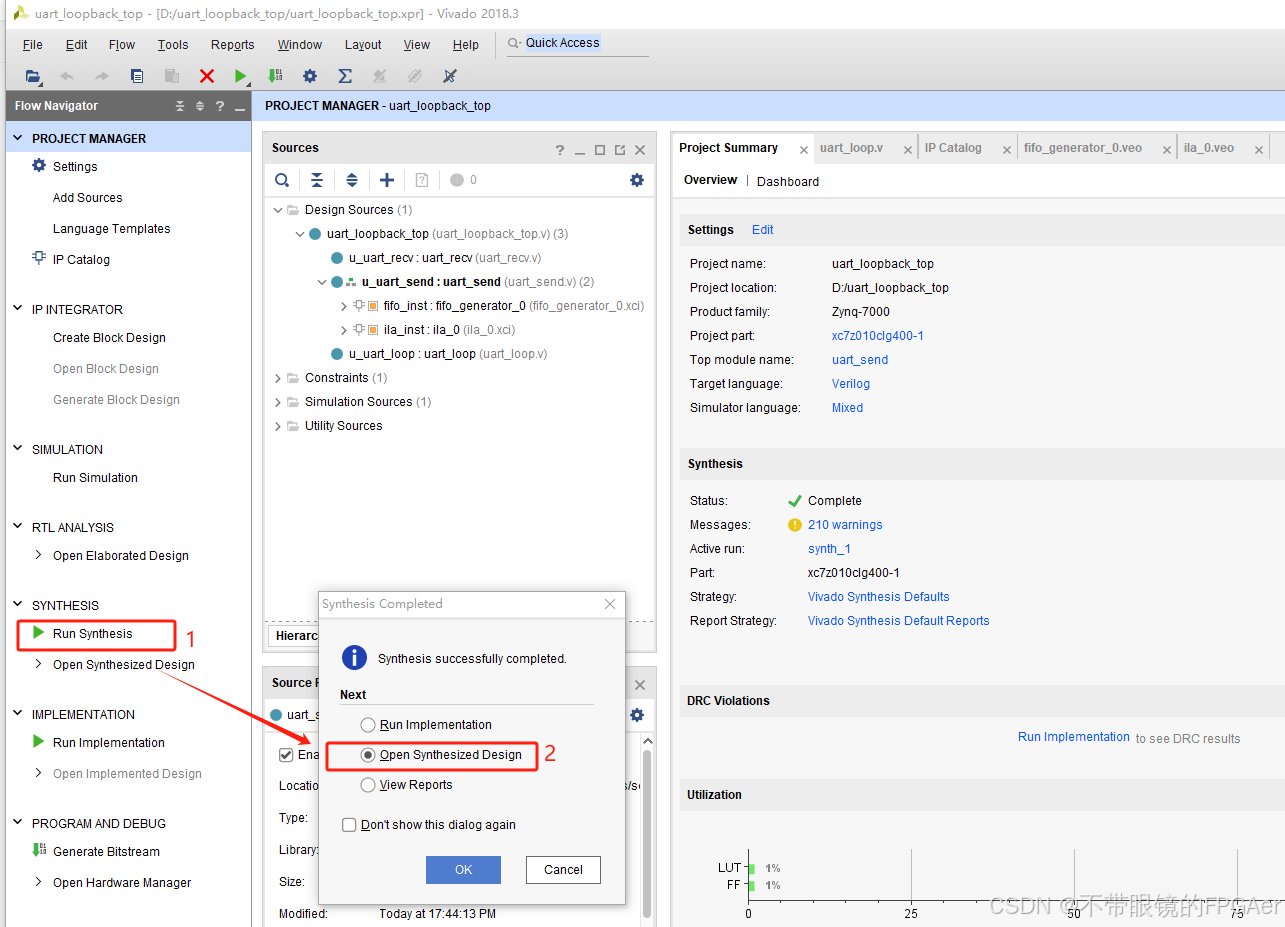Click the Open Project folder toolbar icon

pos(33,76)
